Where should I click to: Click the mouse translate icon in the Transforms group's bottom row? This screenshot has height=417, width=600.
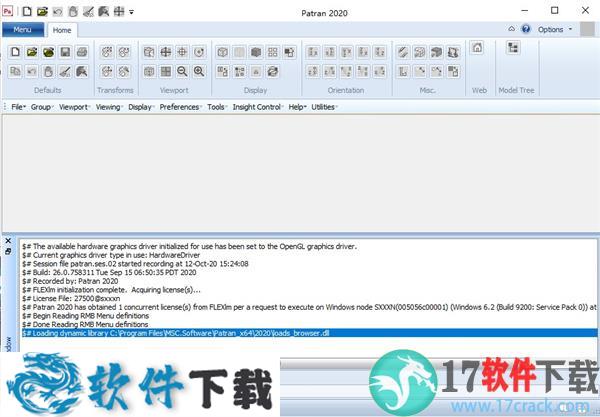(x=107, y=71)
